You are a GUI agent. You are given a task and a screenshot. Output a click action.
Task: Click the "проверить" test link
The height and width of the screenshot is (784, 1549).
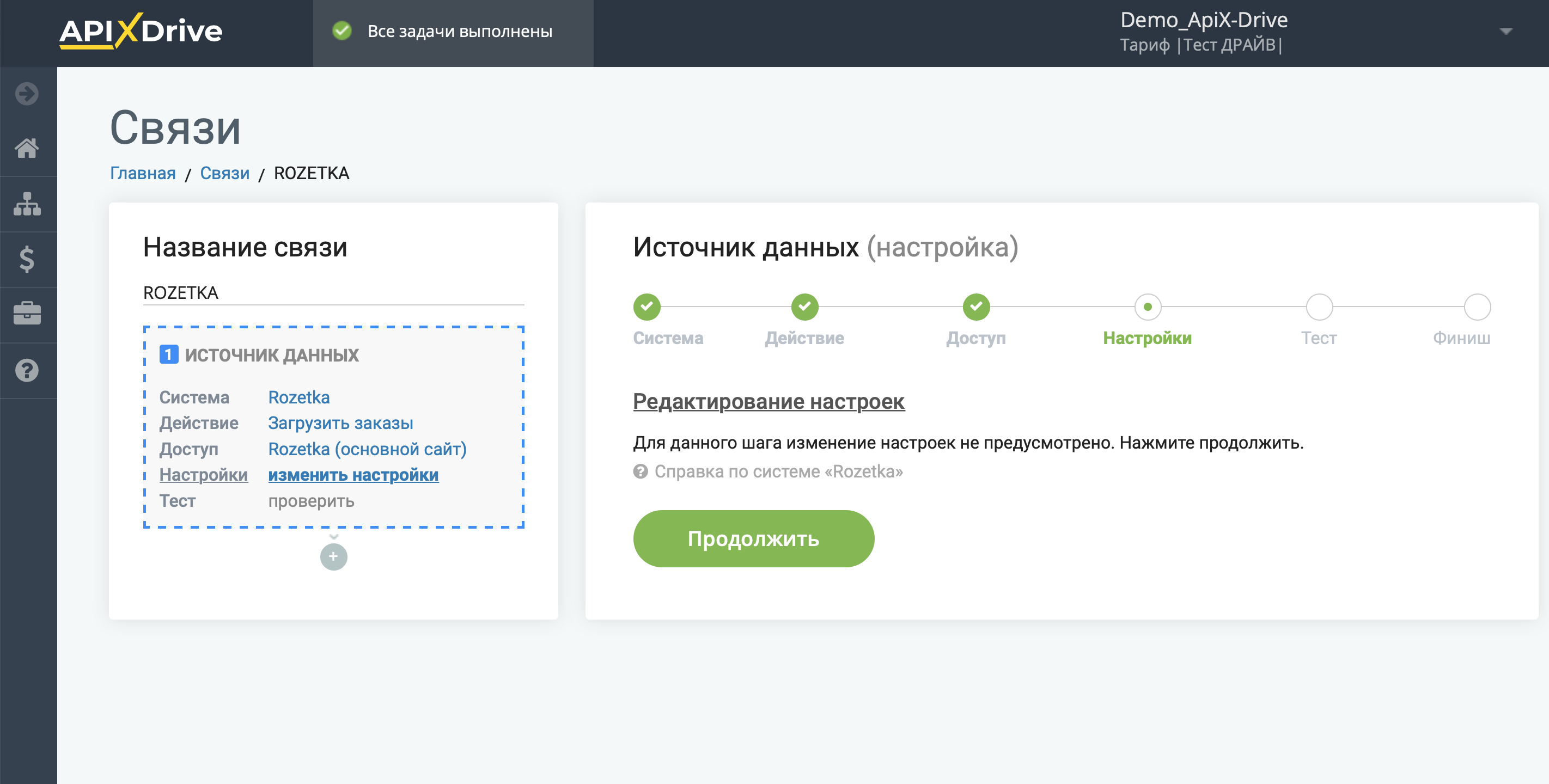(x=311, y=501)
